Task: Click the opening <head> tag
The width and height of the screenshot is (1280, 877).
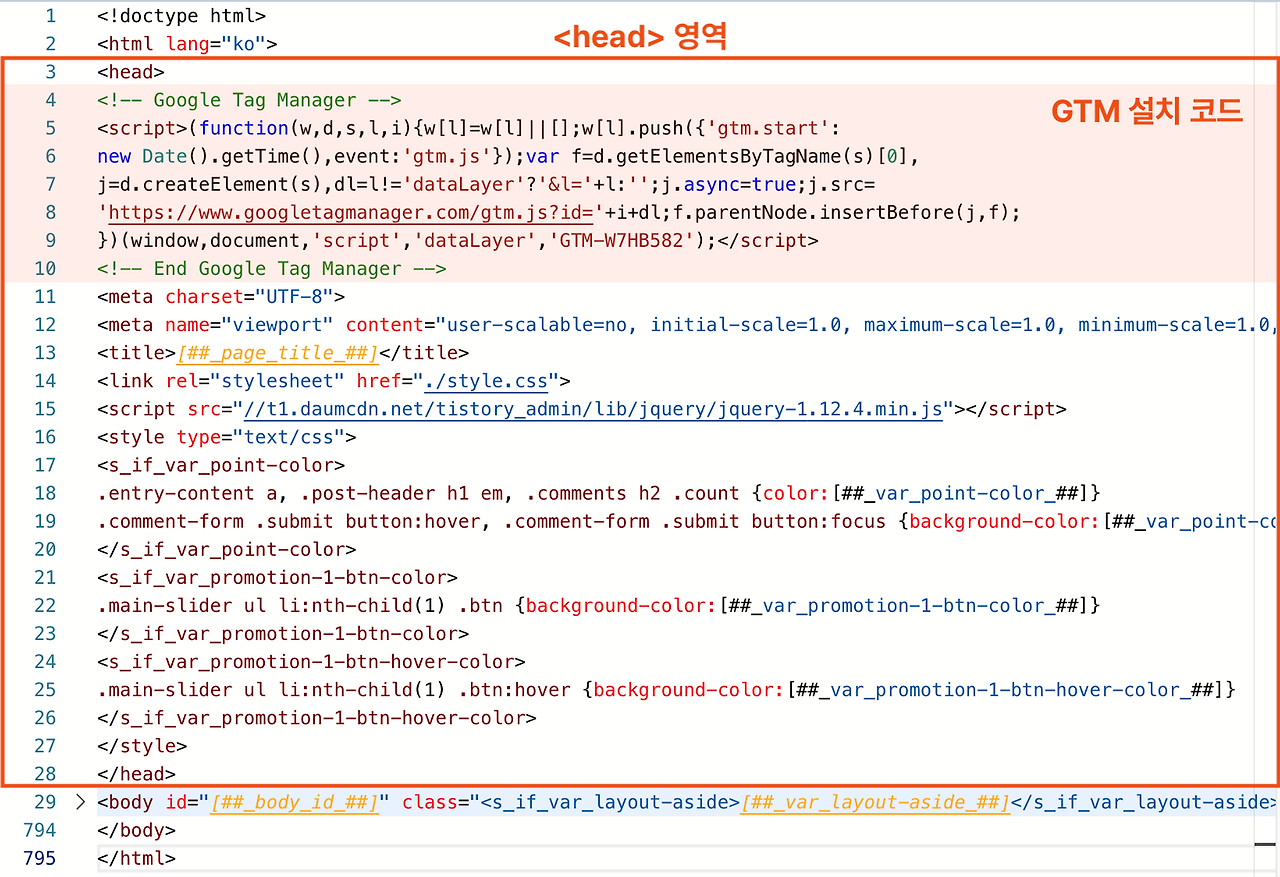Action: click(x=131, y=72)
